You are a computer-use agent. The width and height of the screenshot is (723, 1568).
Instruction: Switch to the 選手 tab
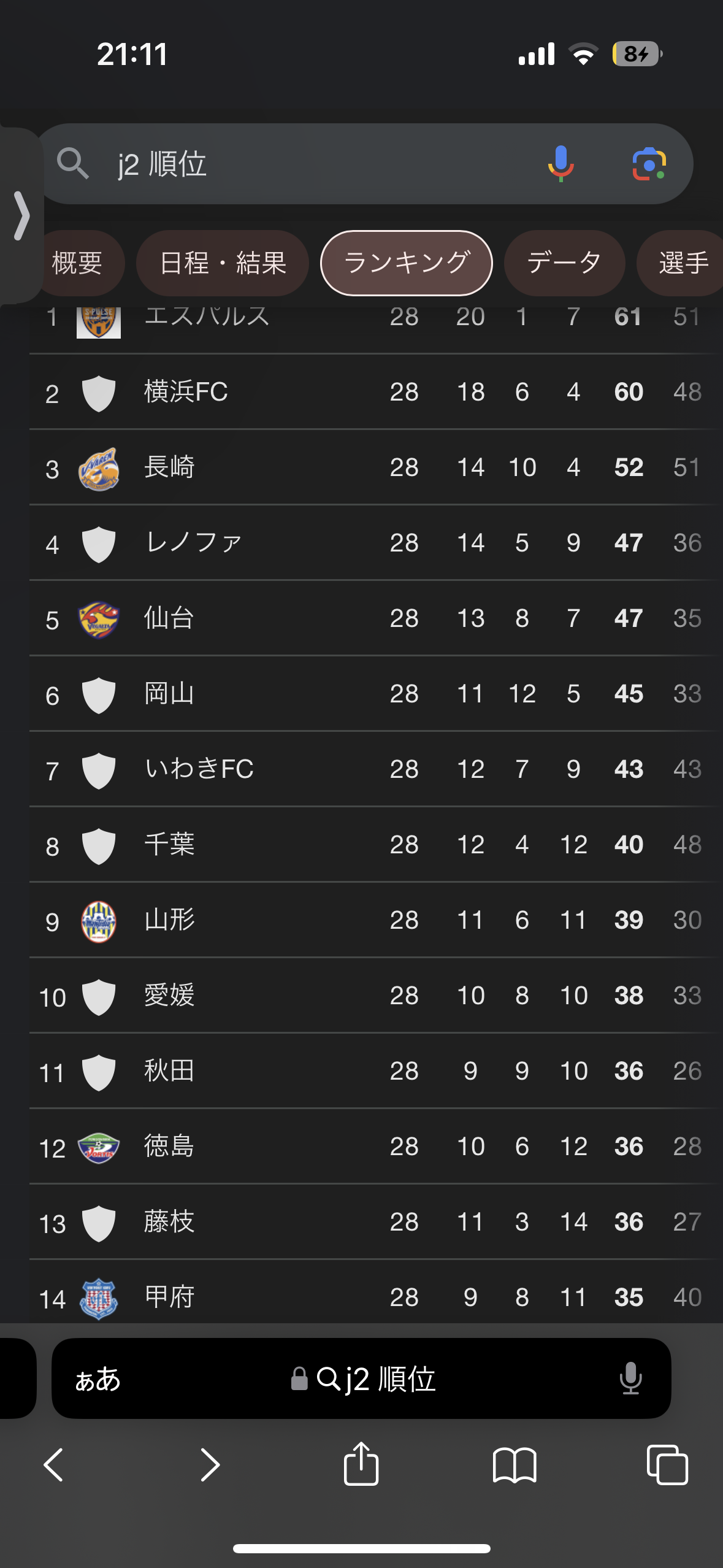[x=682, y=263]
